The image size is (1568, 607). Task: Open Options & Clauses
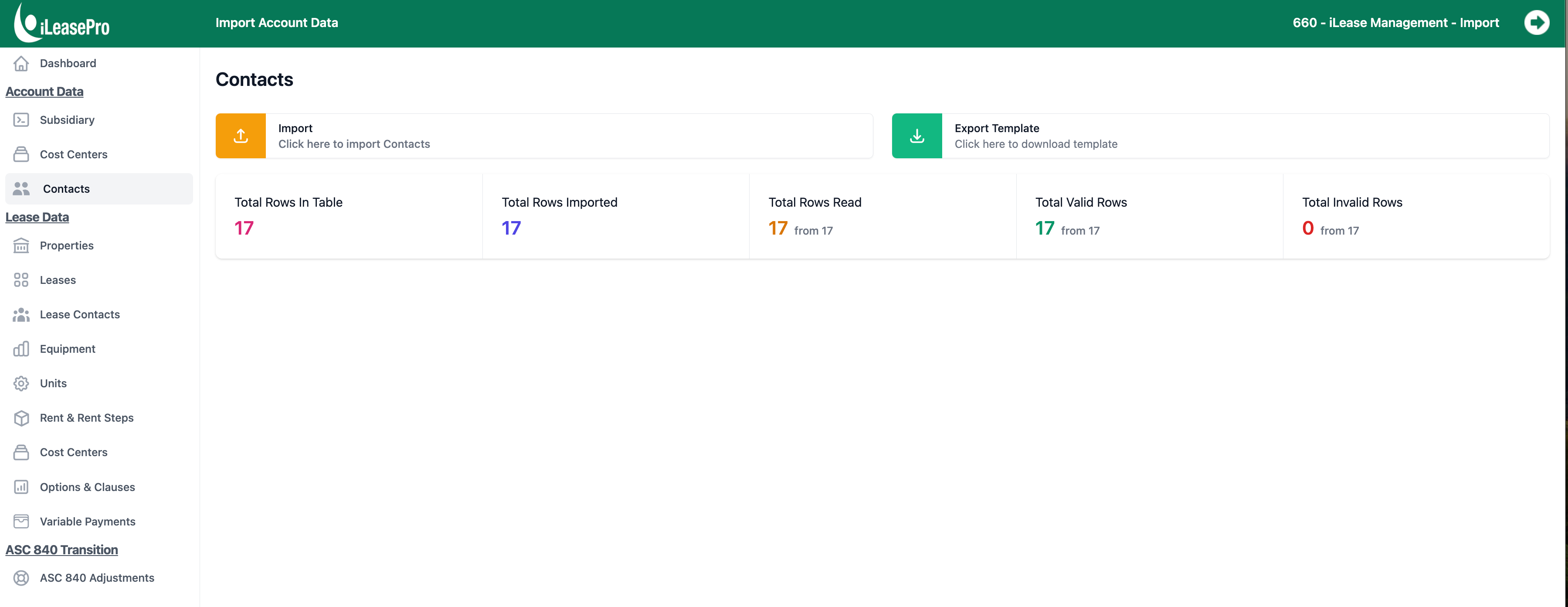[99, 487]
